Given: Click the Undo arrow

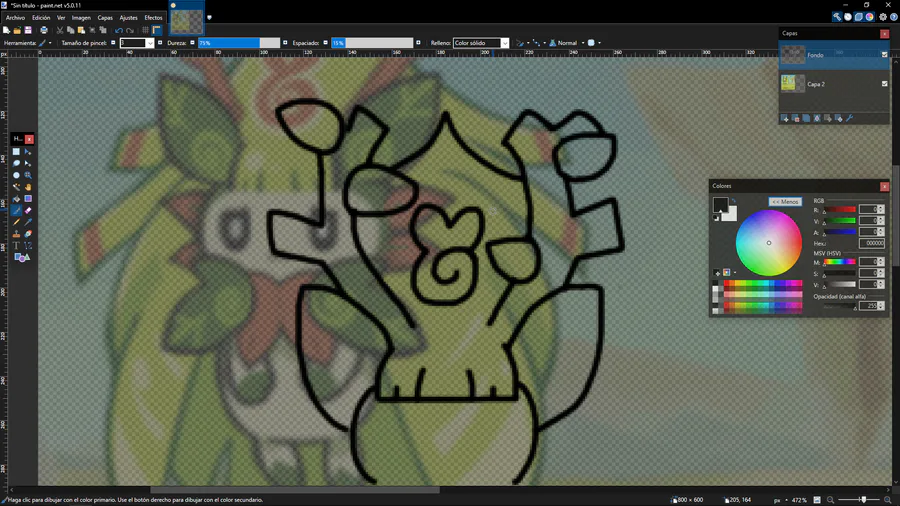Looking at the screenshot, I should pyautogui.click(x=119, y=30).
